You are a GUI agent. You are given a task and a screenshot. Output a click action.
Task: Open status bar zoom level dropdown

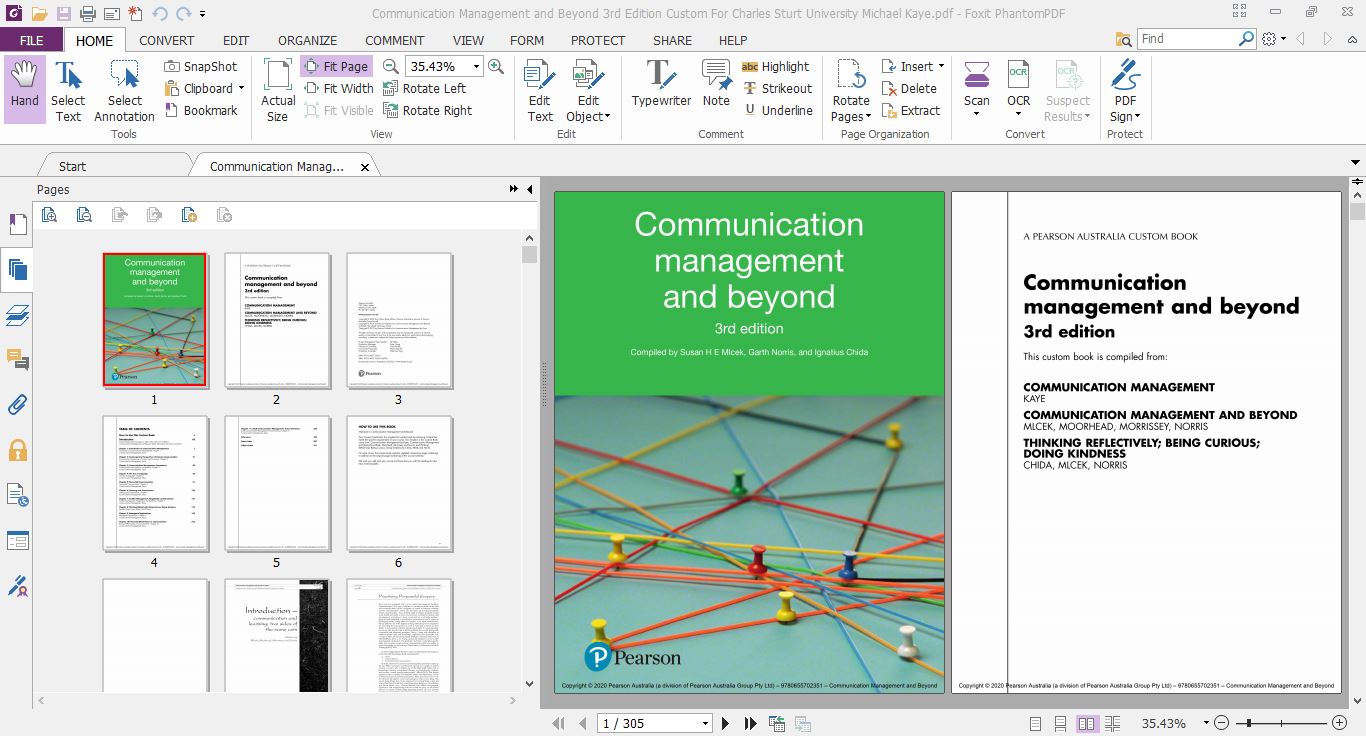(1207, 723)
